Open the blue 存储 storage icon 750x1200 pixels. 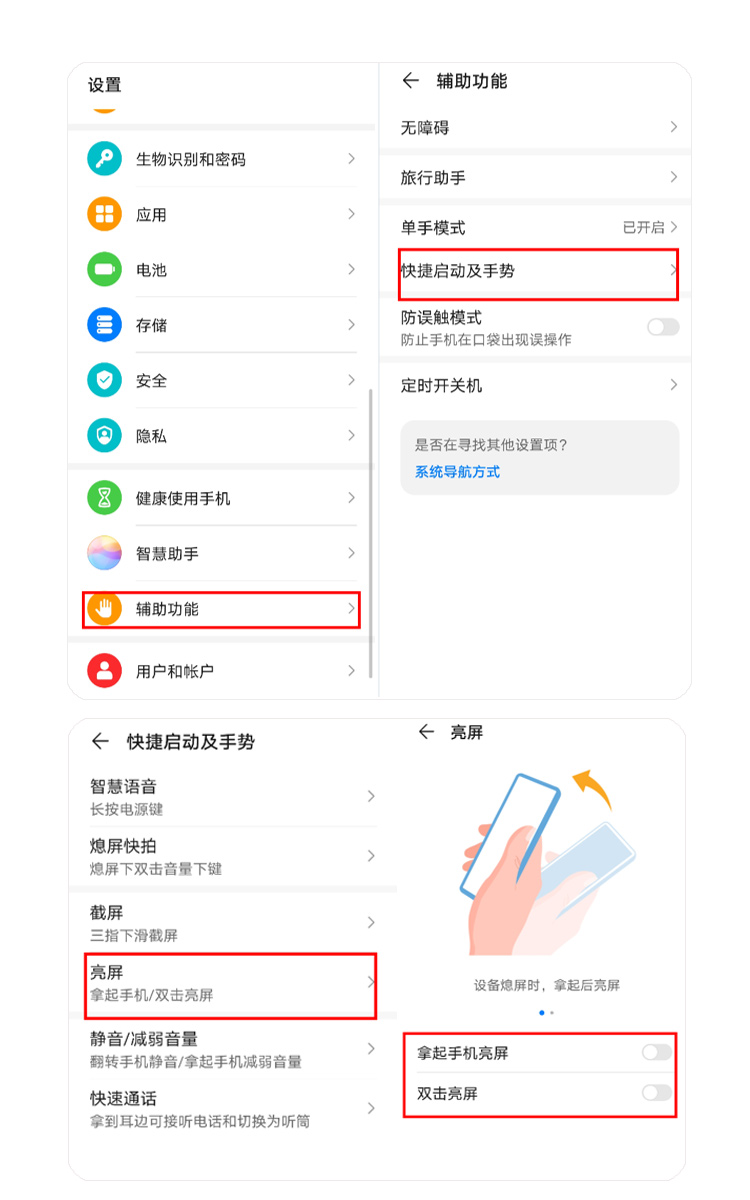click(104, 325)
